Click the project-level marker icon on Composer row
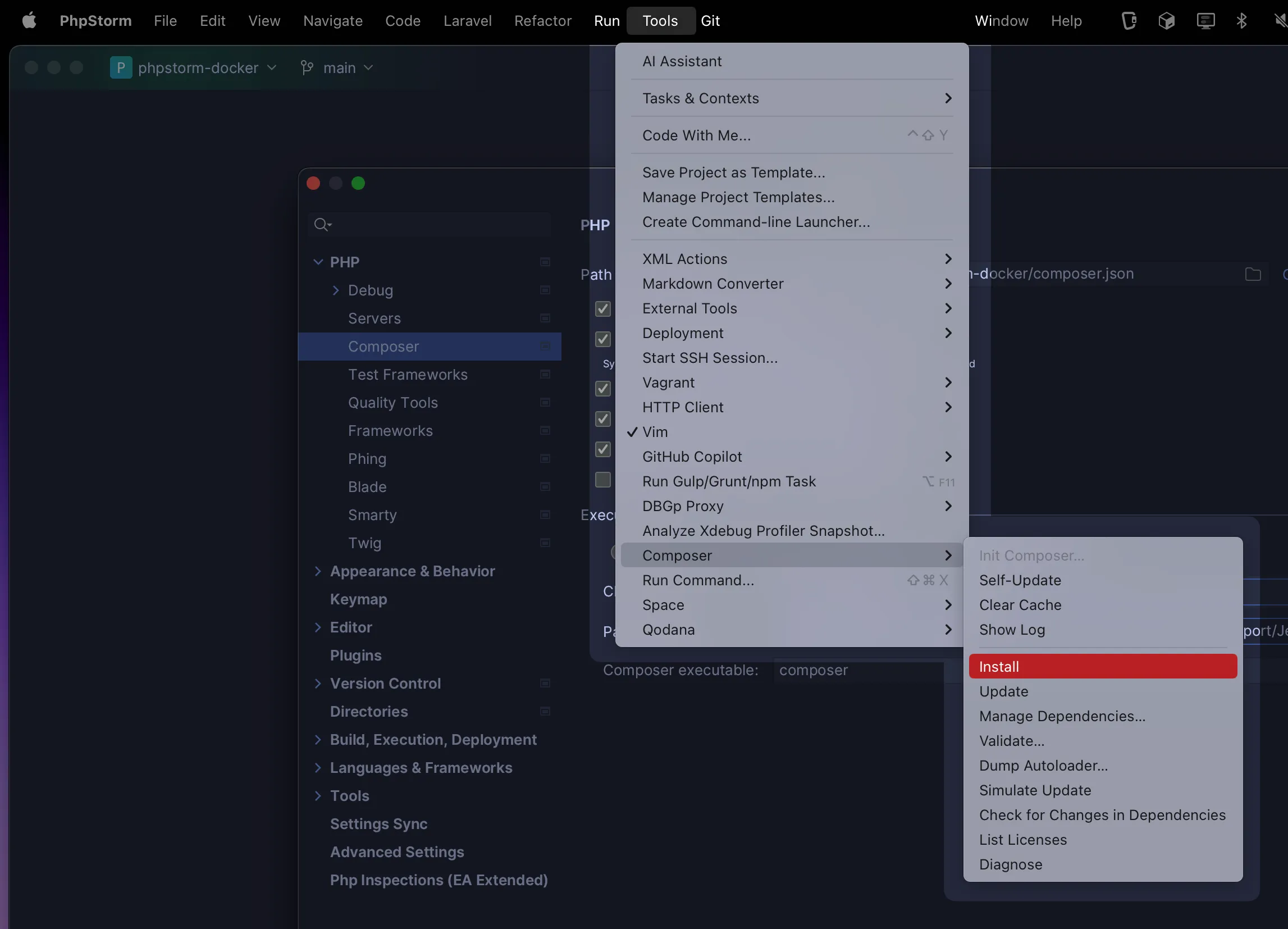Viewport: 1288px width, 929px height. point(545,346)
